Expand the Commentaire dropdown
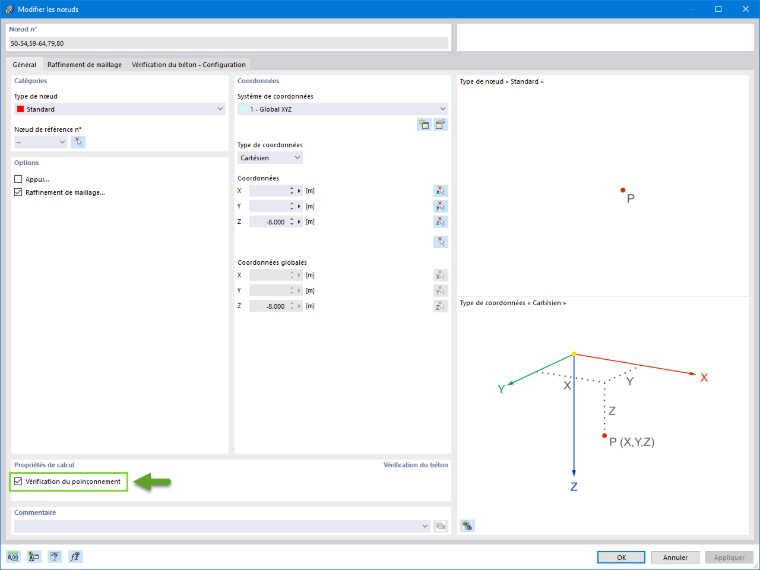 (425, 526)
